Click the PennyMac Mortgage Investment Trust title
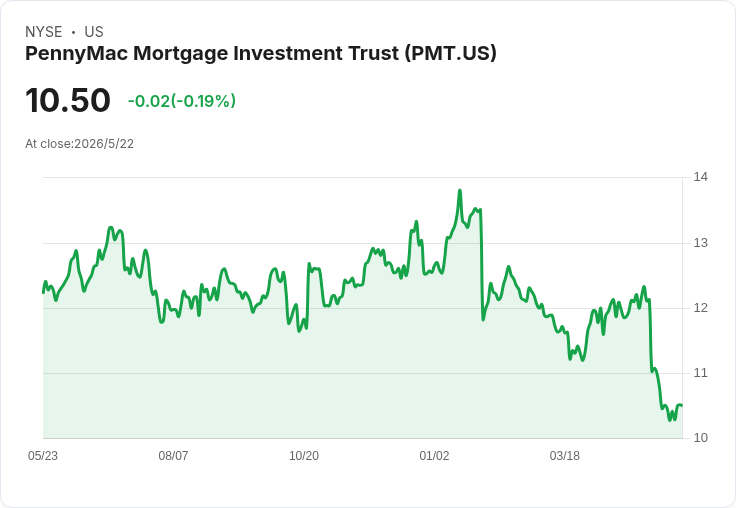 (x=261, y=54)
